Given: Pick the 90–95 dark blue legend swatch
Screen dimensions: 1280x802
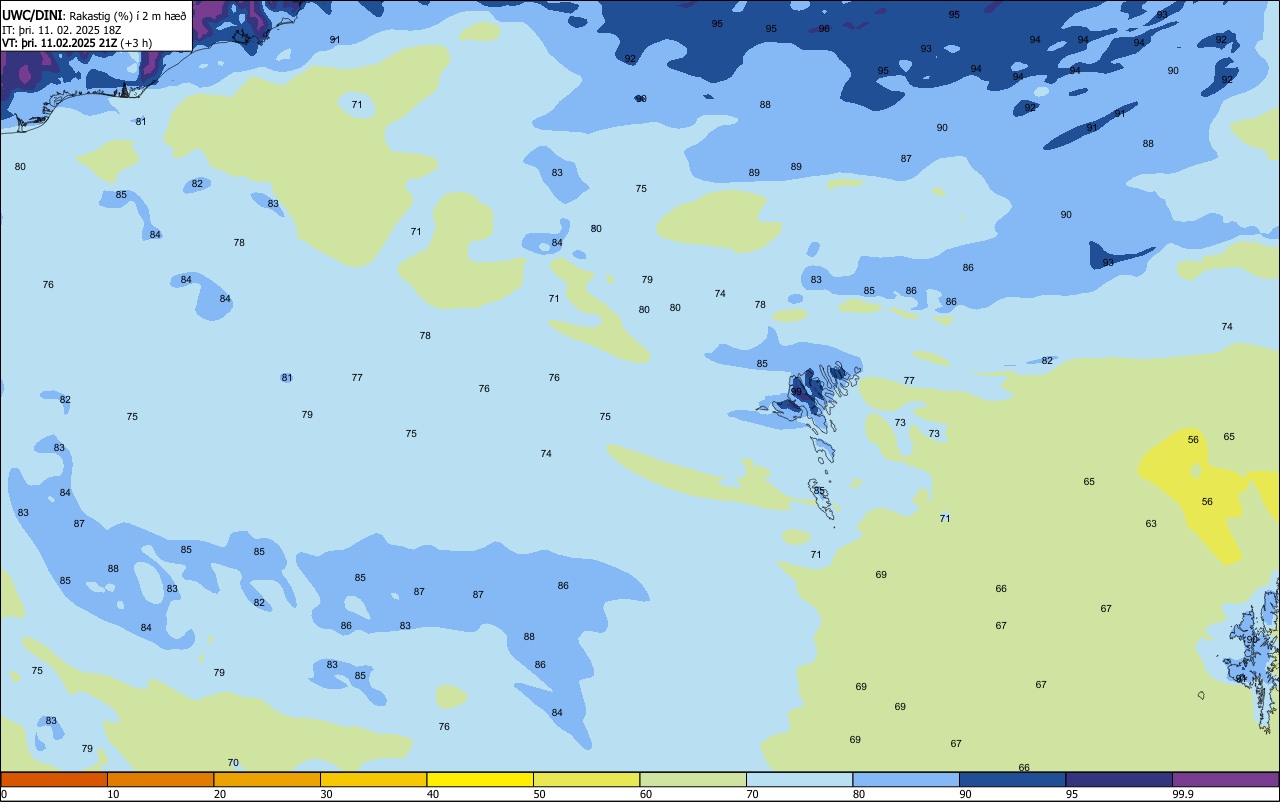Looking at the screenshot, I should coord(1012,779).
